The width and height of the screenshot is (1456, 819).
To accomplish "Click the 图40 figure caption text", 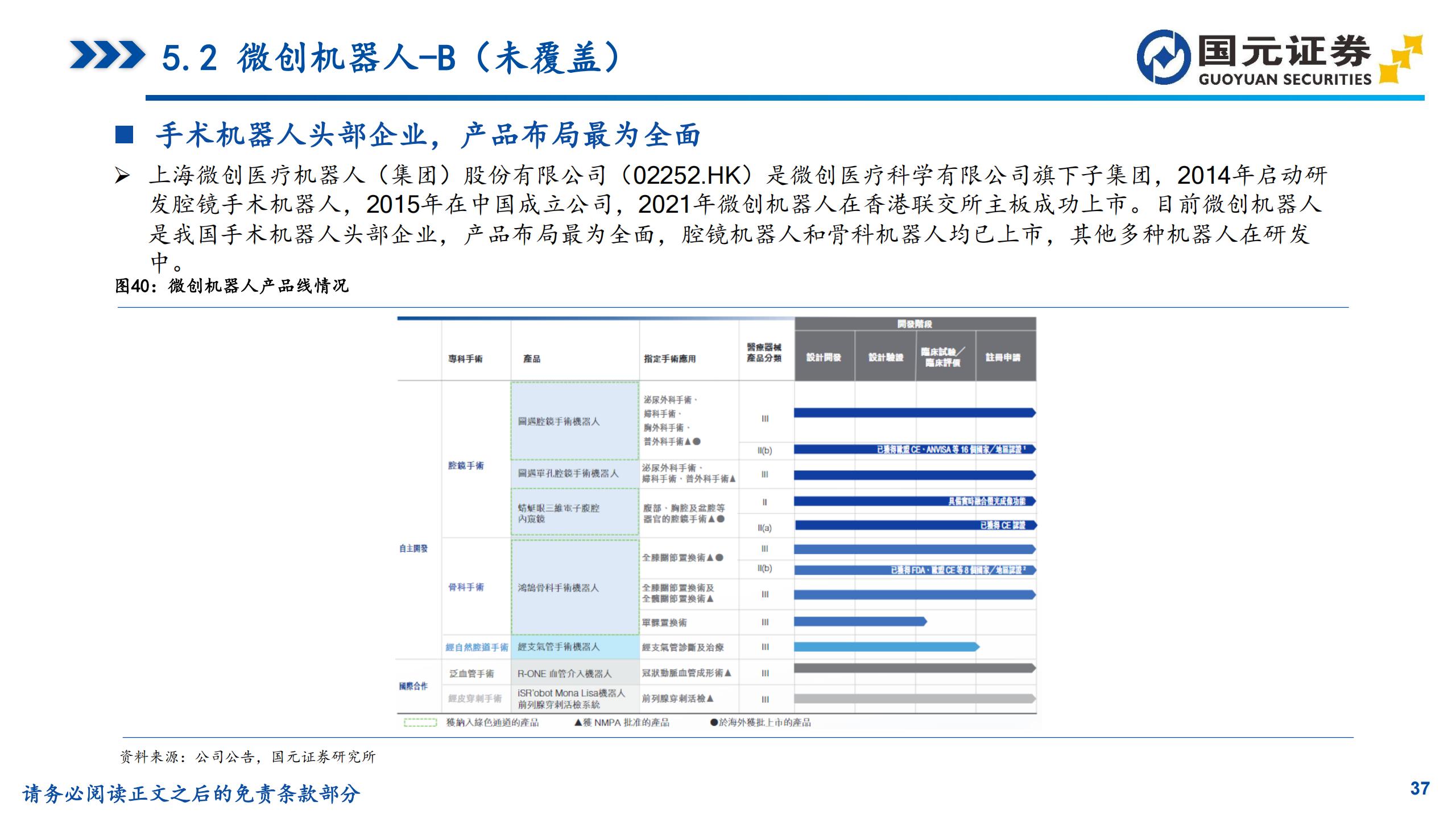I will pos(231,286).
